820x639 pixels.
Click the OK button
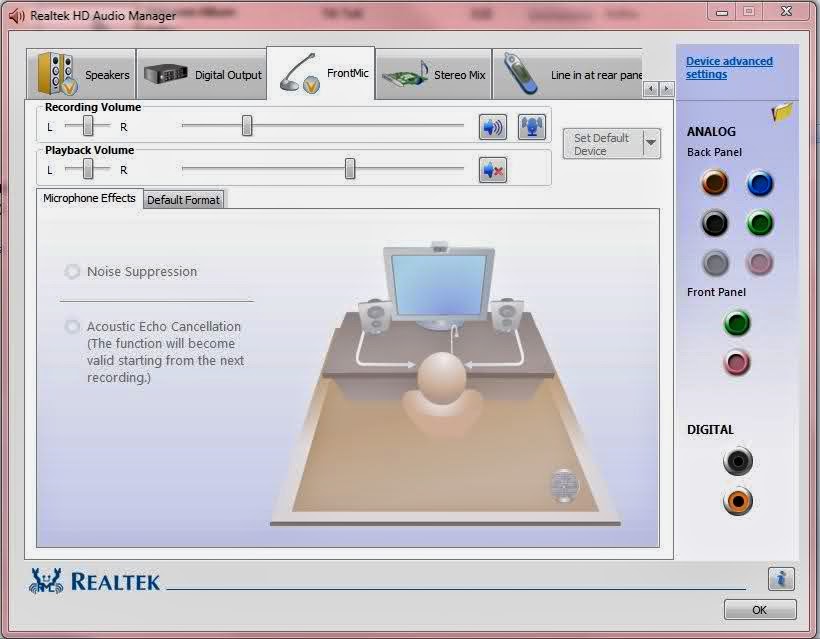coord(760,610)
